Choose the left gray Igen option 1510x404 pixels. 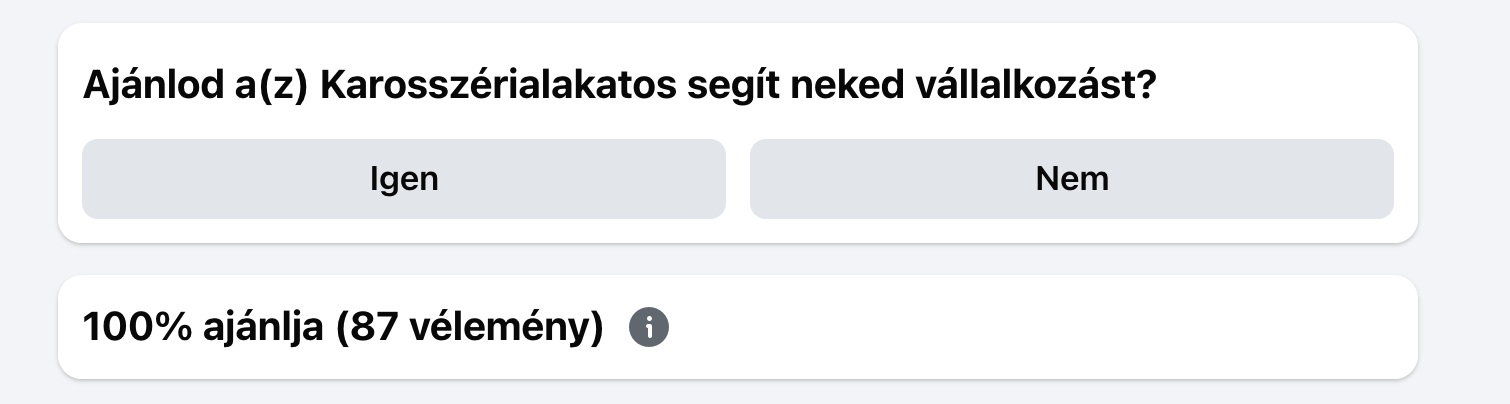[404, 179]
